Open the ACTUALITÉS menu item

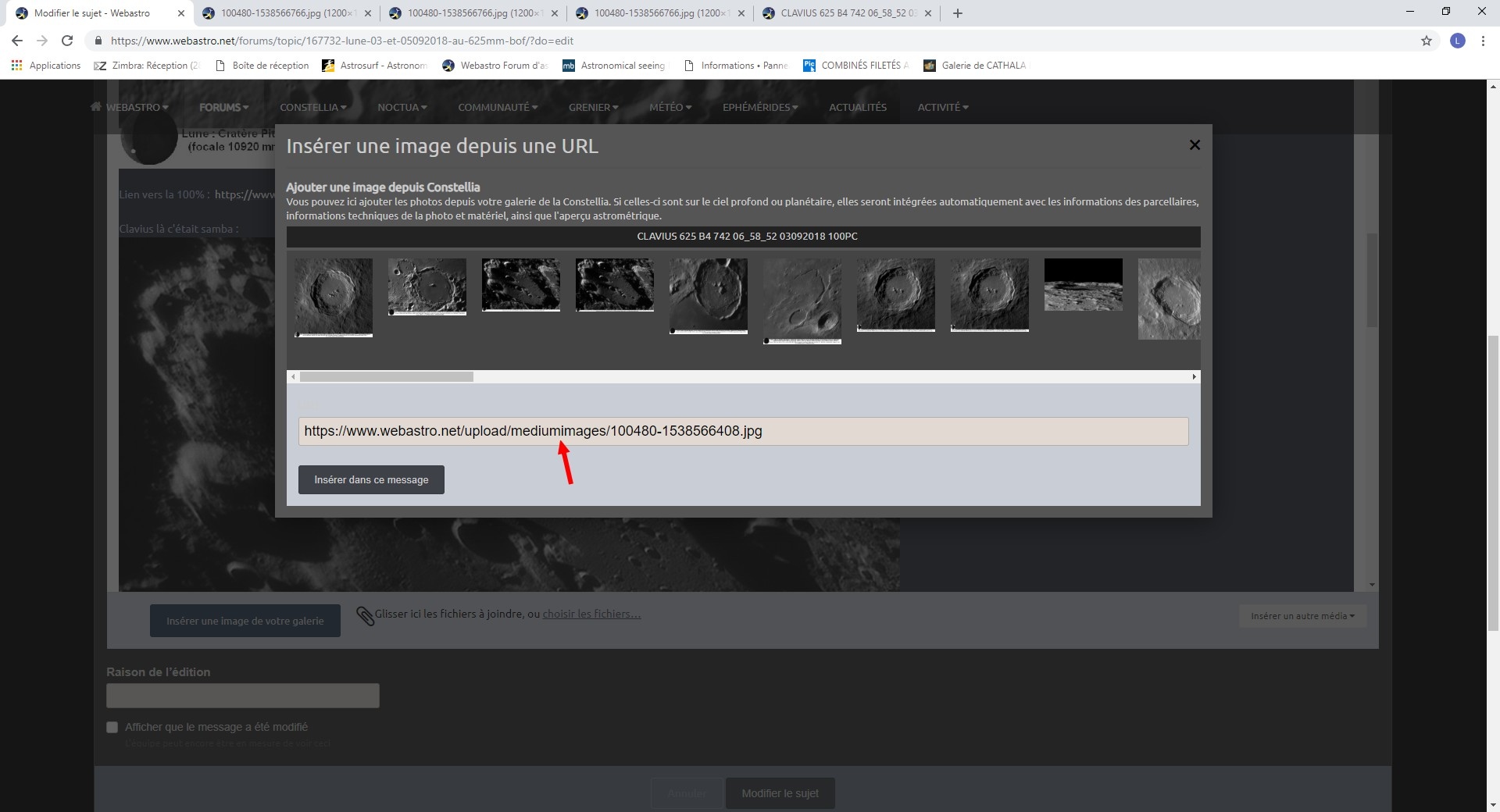pos(858,107)
